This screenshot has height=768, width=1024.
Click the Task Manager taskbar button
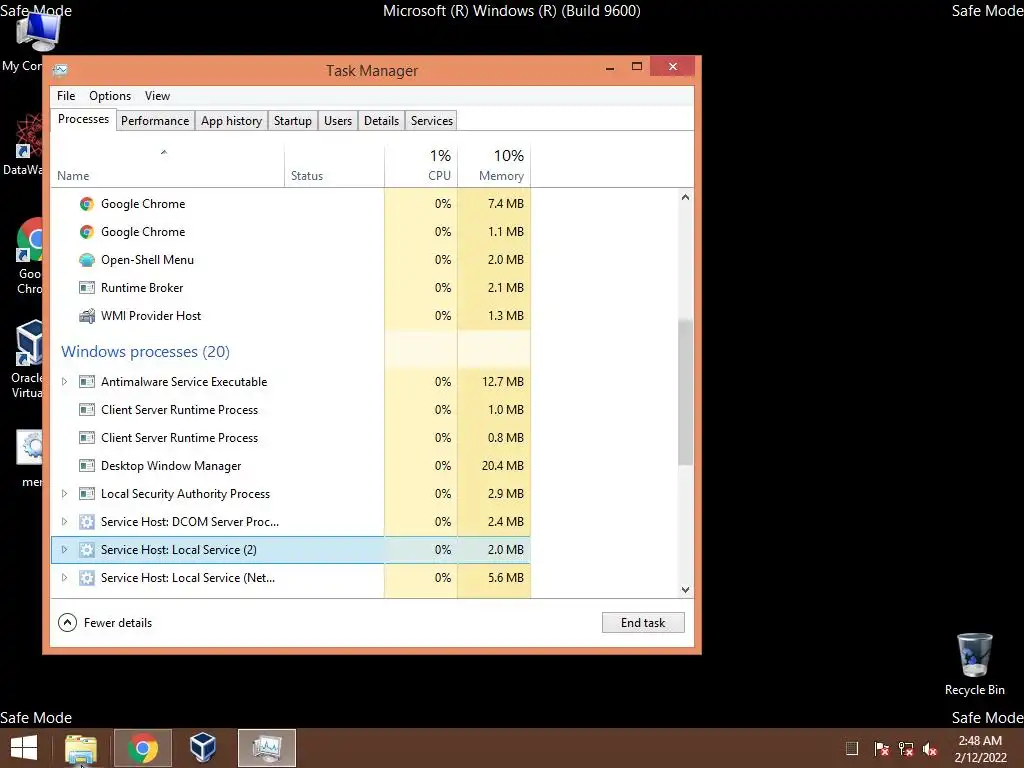pos(266,748)
